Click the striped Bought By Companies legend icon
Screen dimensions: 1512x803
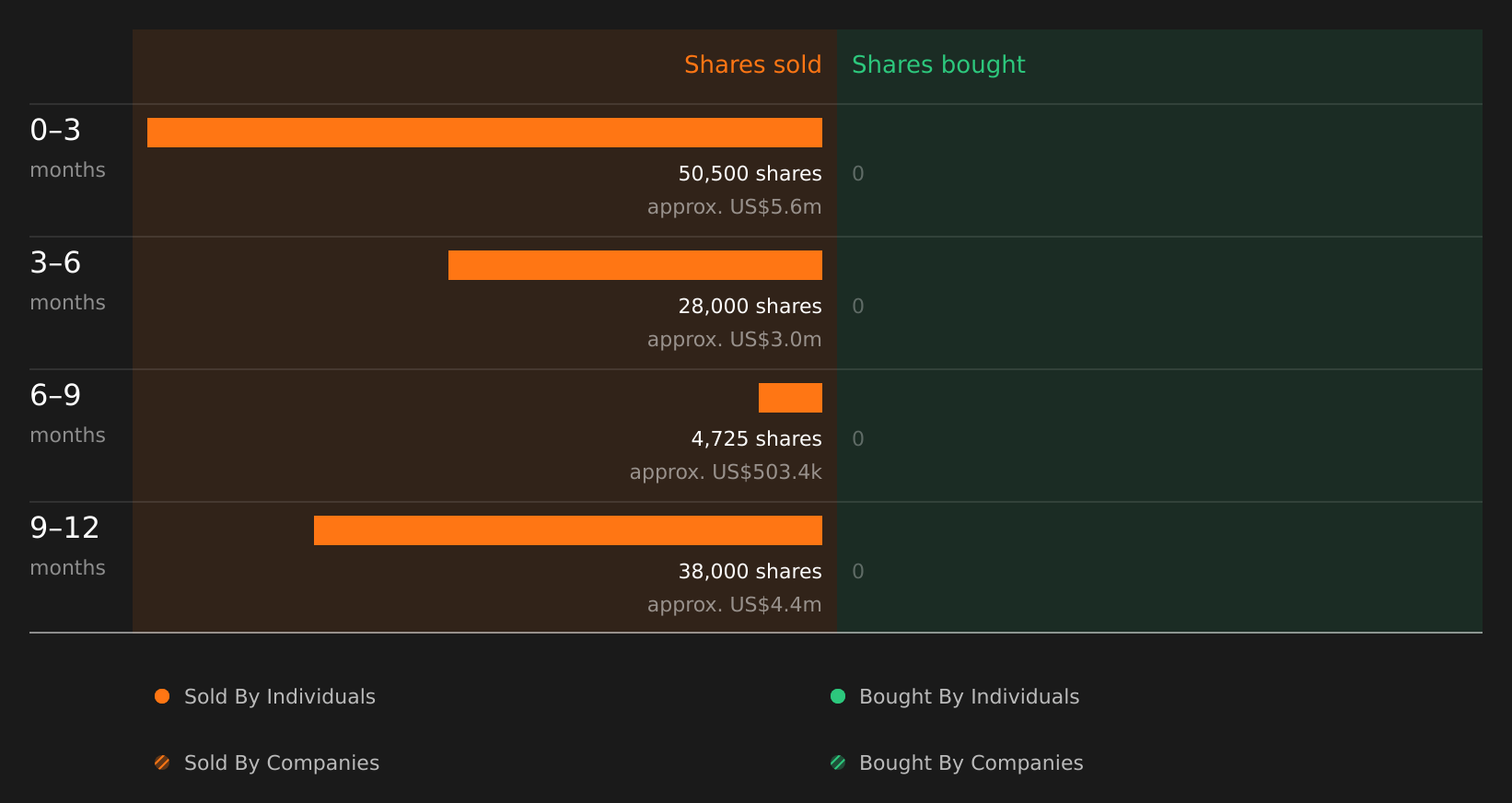838,762
